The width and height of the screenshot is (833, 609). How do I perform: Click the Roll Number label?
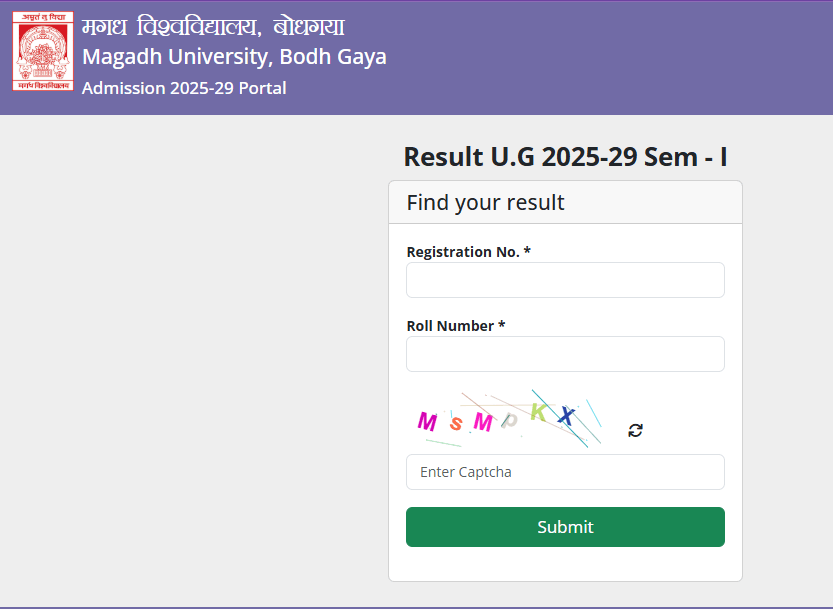(455, 325)
